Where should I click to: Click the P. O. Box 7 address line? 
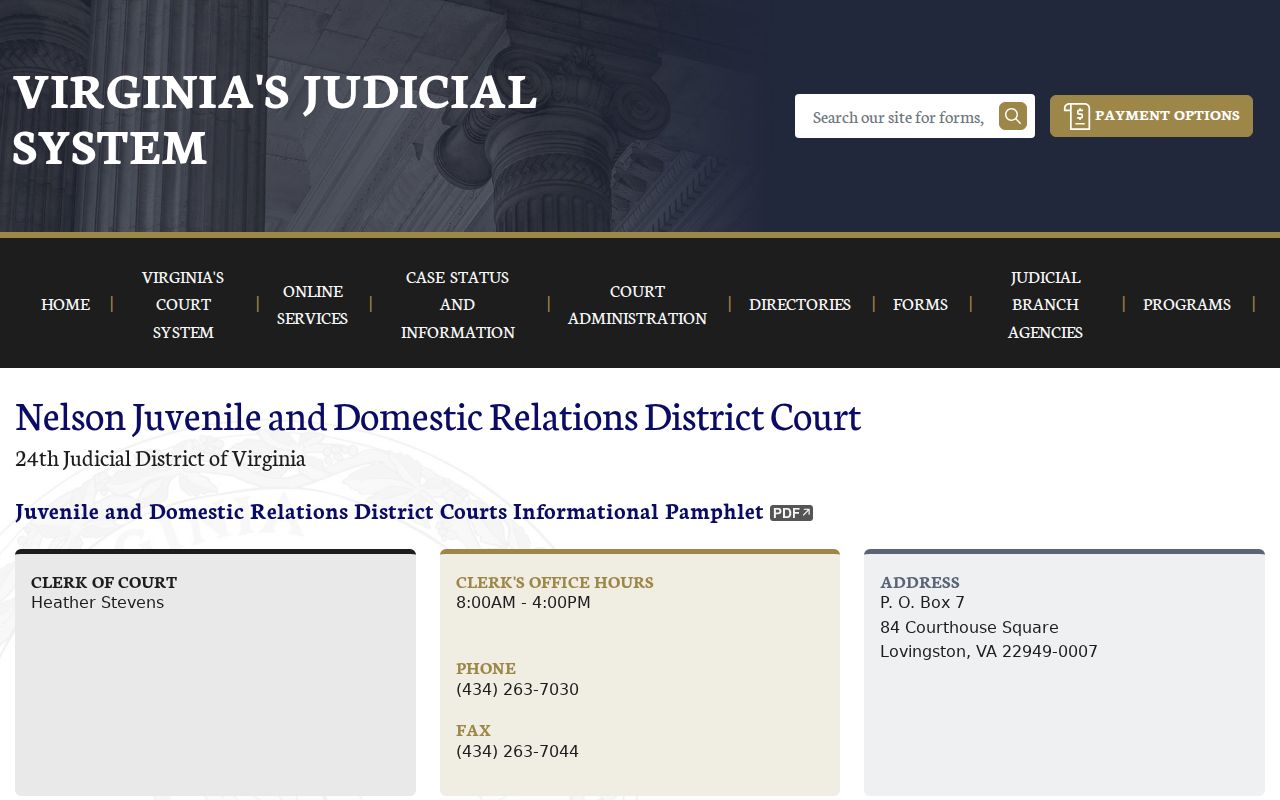[x=922, y=603]
